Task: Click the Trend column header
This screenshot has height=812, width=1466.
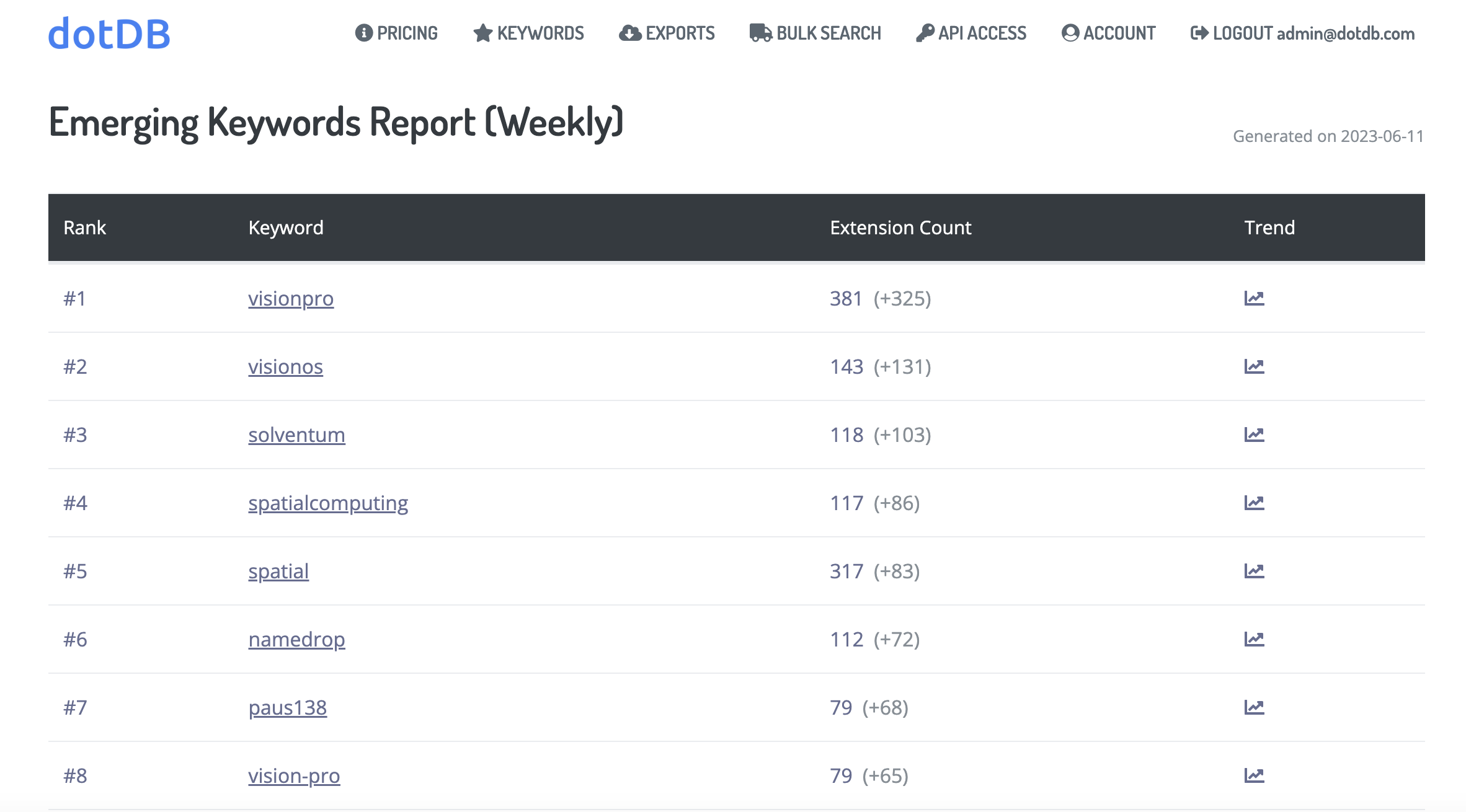Action: pos(1269,227)
